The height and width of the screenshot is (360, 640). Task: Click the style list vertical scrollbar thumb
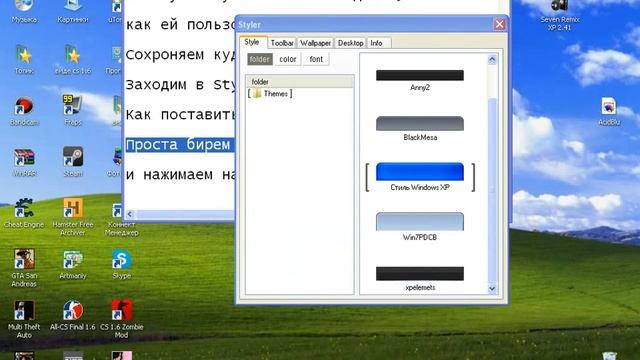tap(492, 190)
